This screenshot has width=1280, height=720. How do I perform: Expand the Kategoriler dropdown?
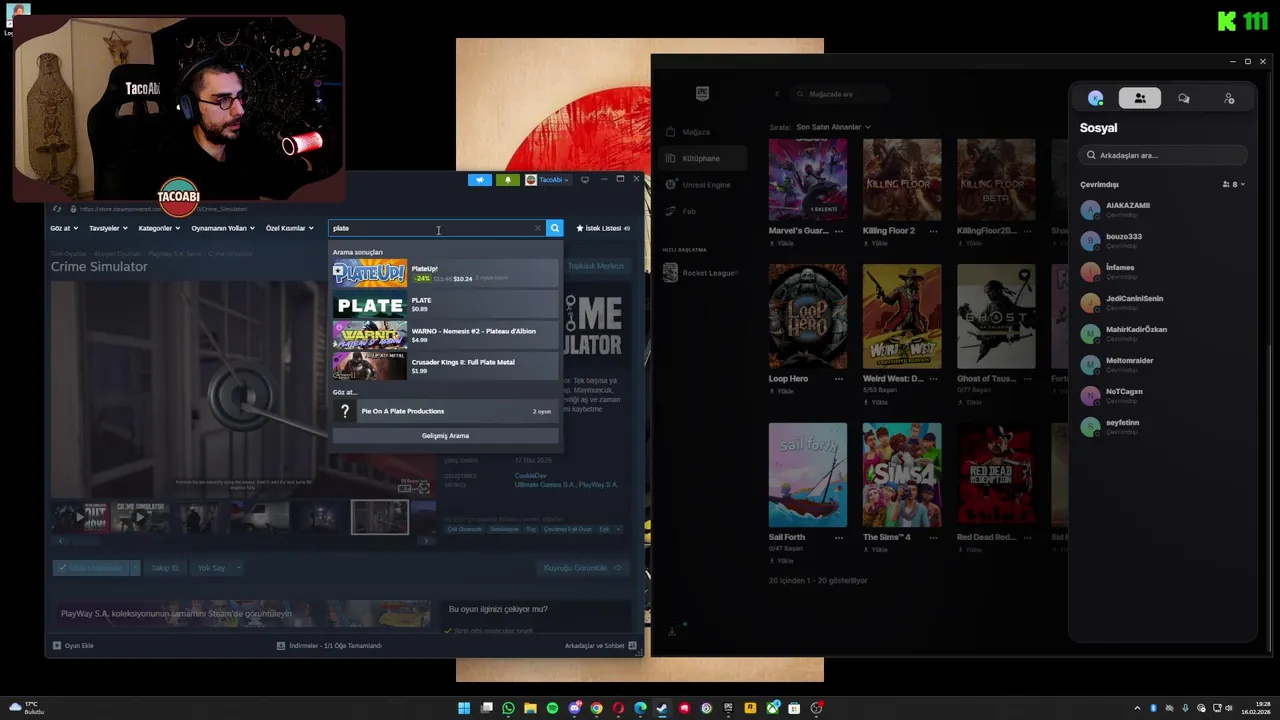[x=159, y=228]
